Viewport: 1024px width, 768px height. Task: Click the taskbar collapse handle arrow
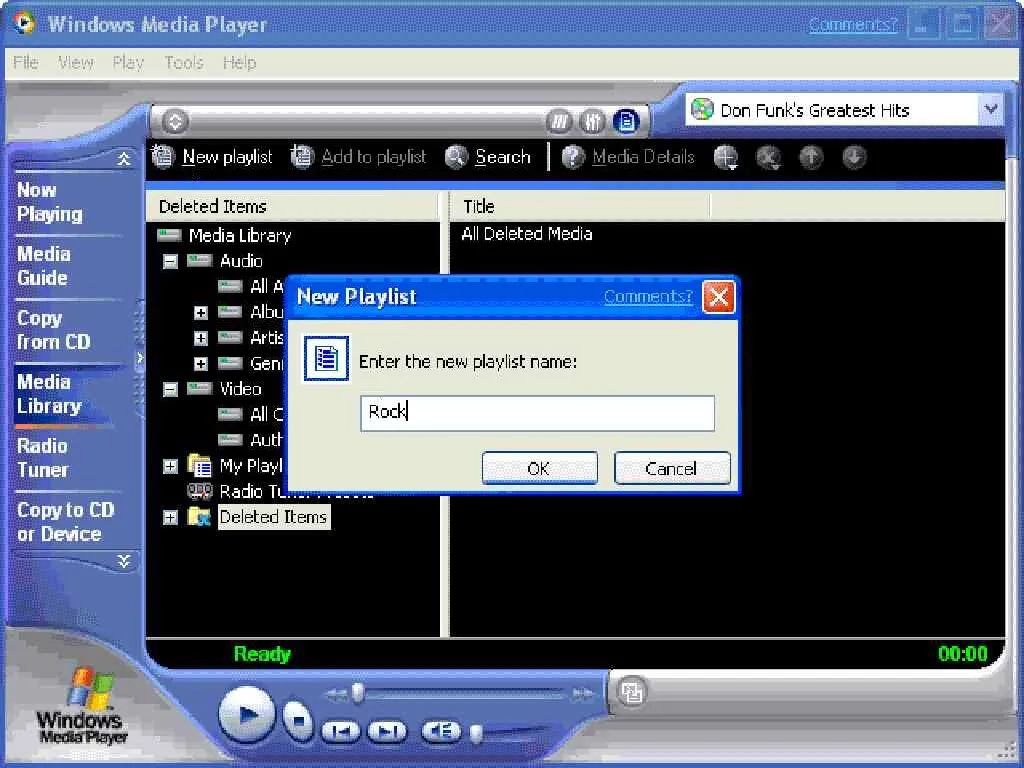[139, 358]
